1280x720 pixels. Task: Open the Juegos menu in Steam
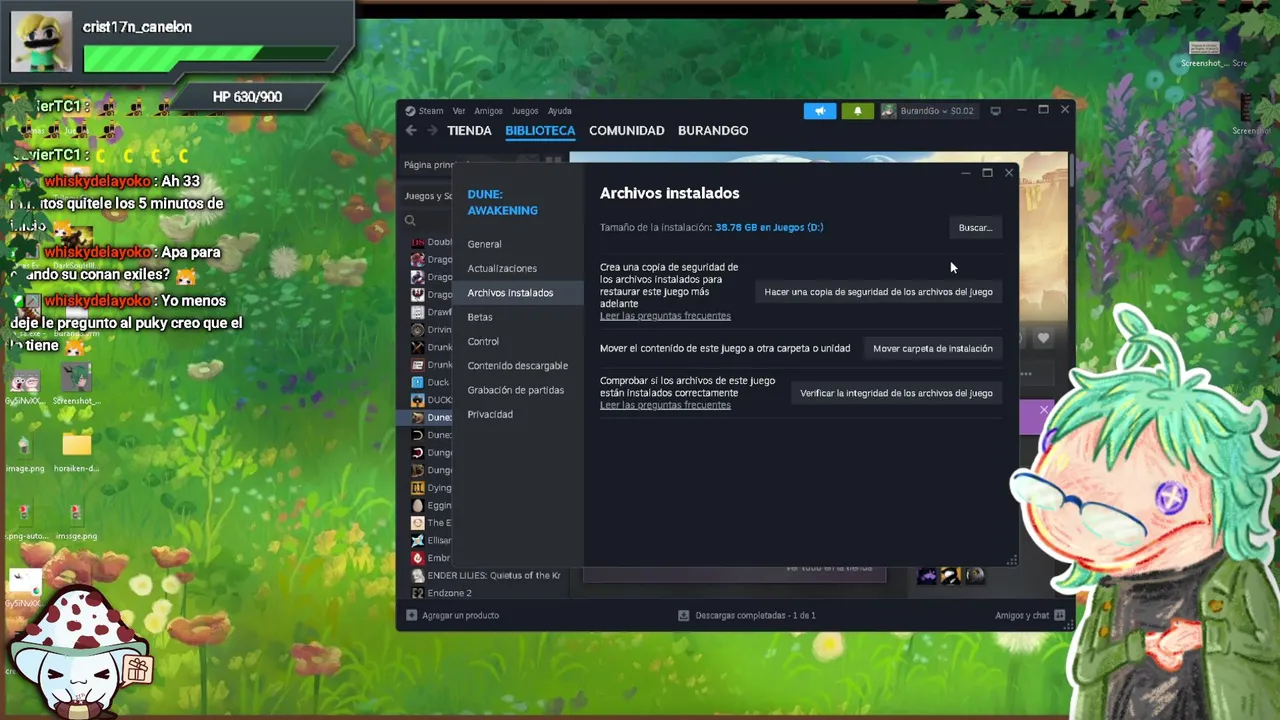pos(525,111)
